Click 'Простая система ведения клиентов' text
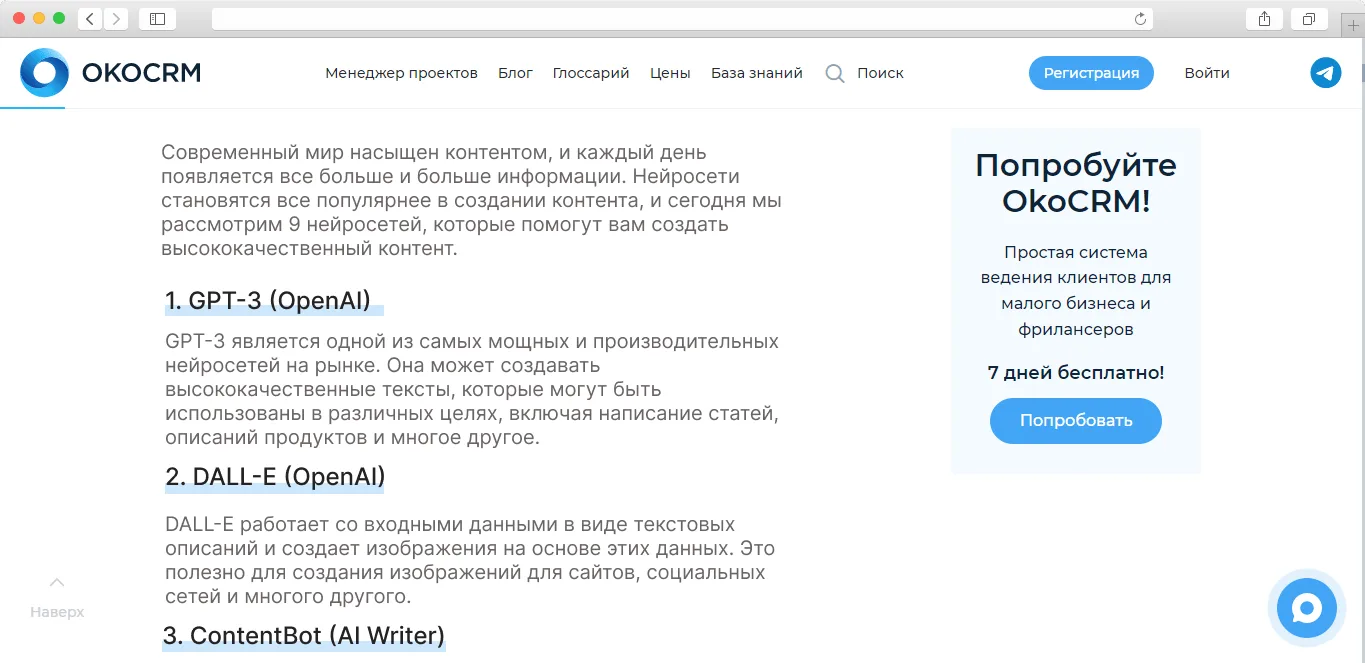Screen dimensions: 1365x663 (x=1076, y=291)
